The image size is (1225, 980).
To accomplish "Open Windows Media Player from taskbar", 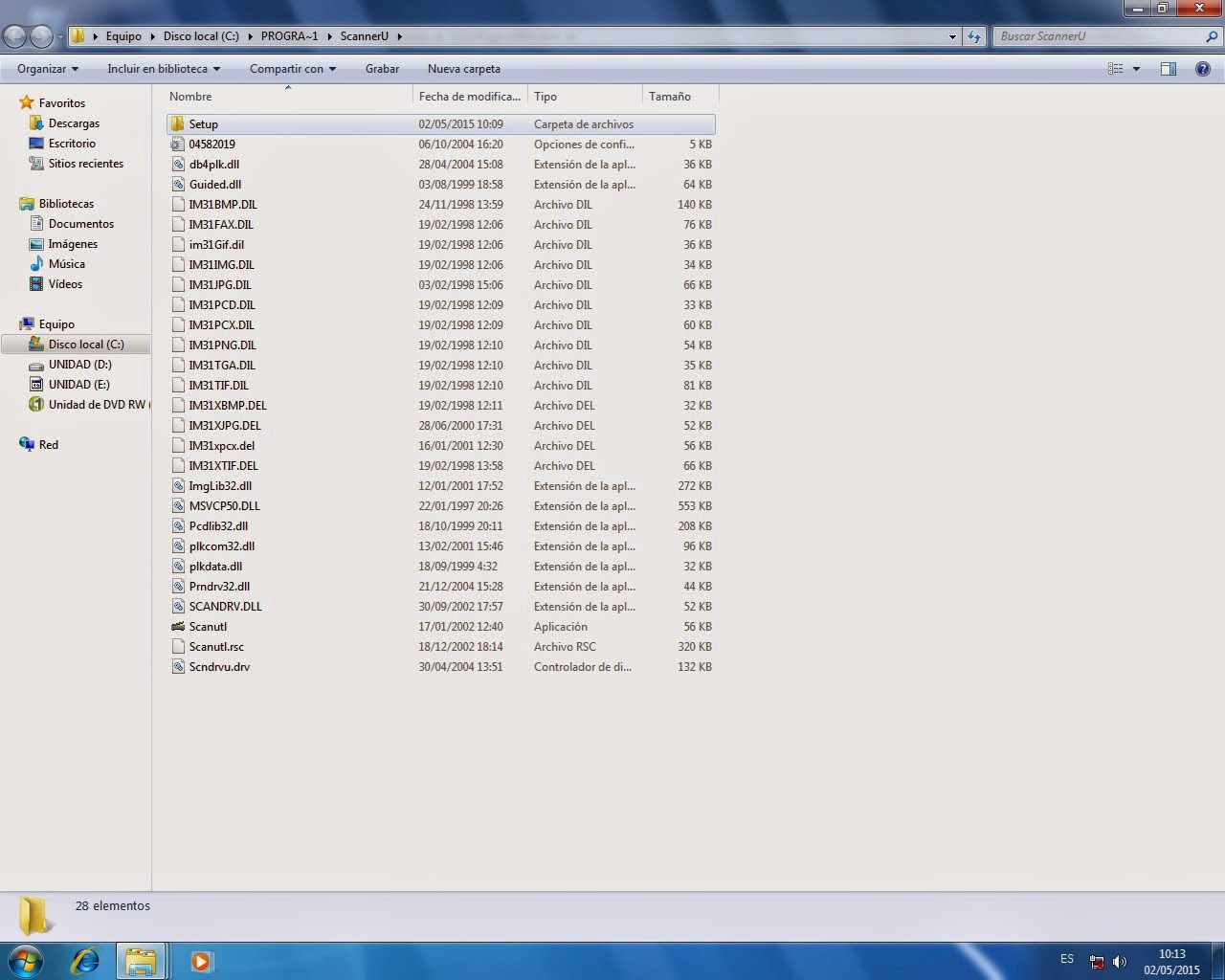I will pyautogui.click(x=201, y=961).
